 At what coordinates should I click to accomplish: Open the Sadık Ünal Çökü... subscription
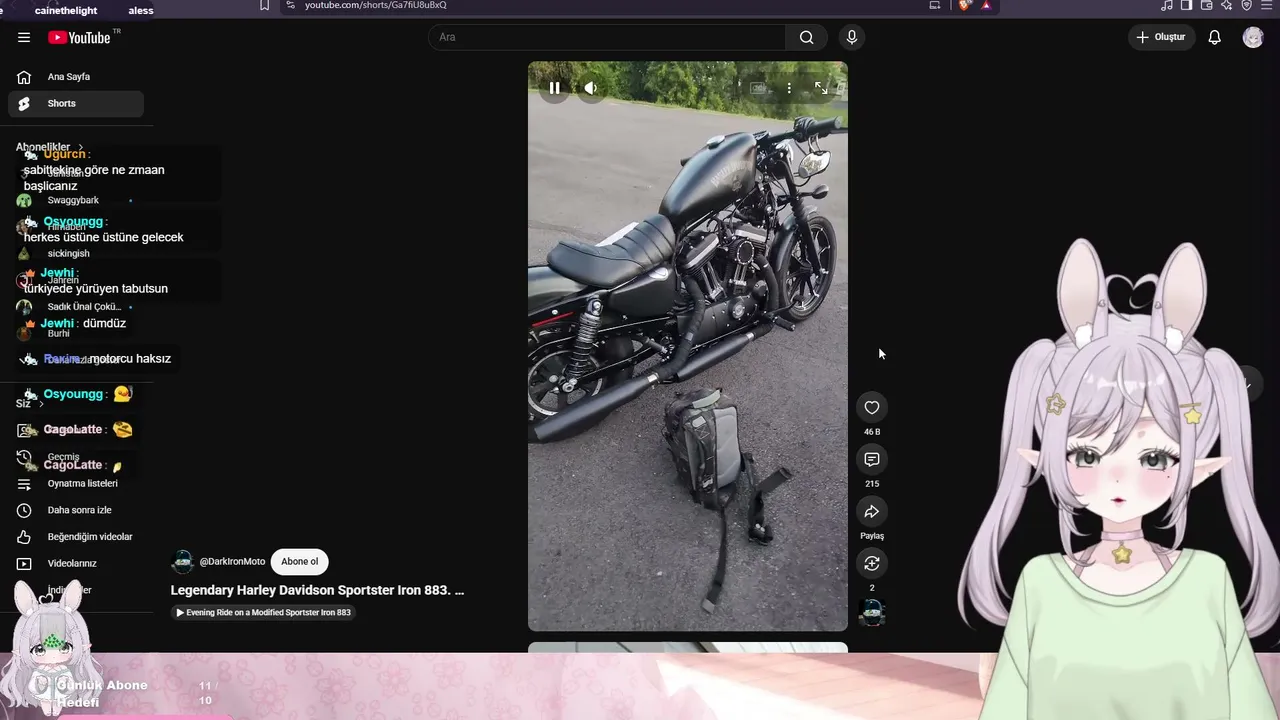76,307
